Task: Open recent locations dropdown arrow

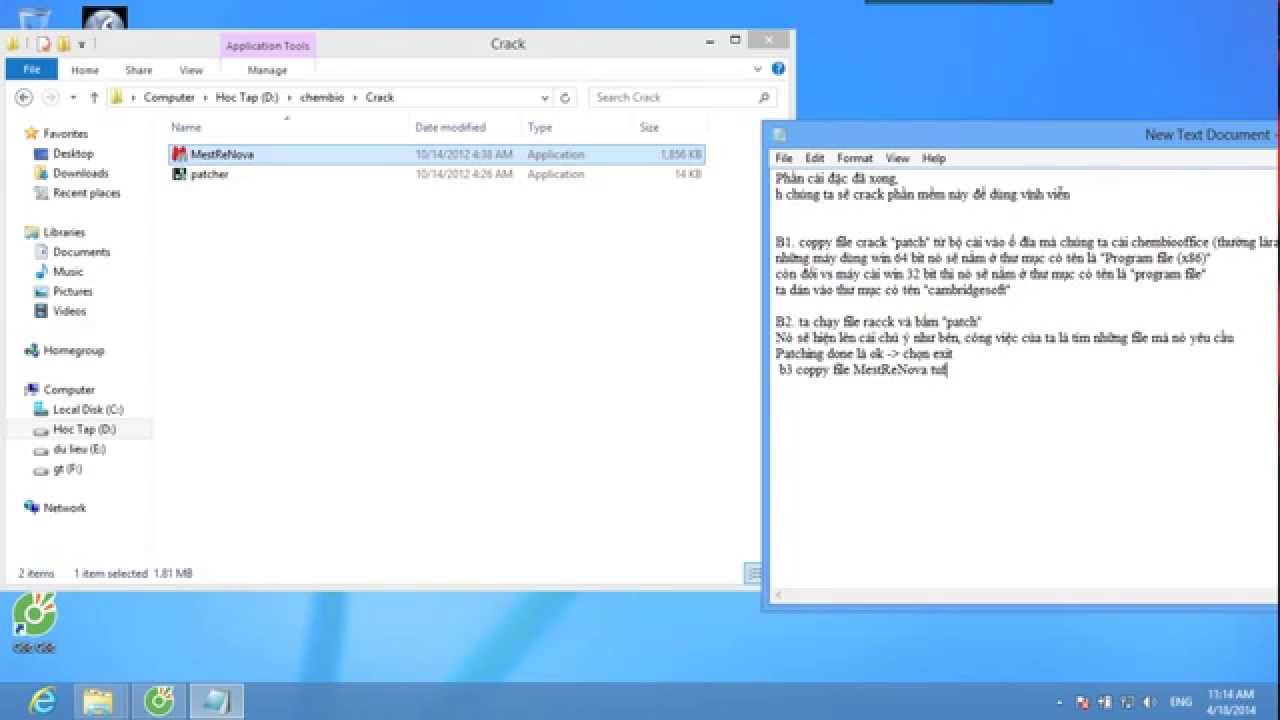Action: tap(74, 98)
